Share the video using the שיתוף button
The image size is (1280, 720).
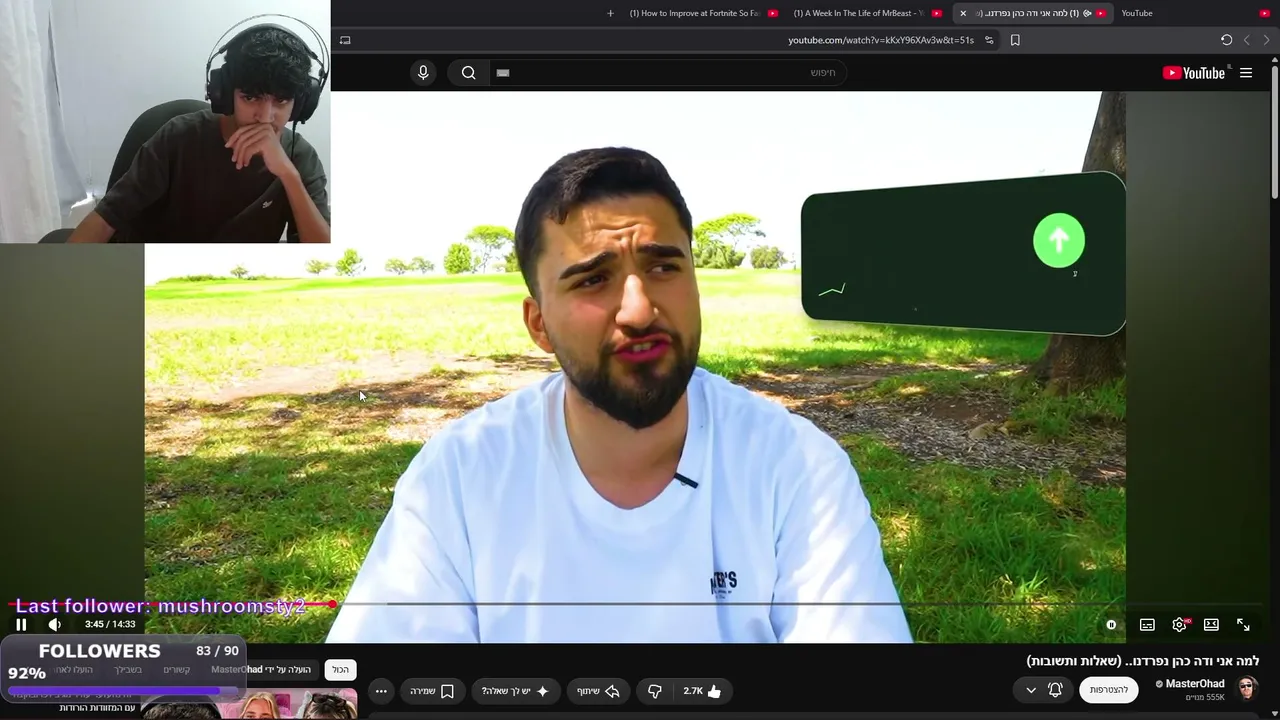pos(598,691)
